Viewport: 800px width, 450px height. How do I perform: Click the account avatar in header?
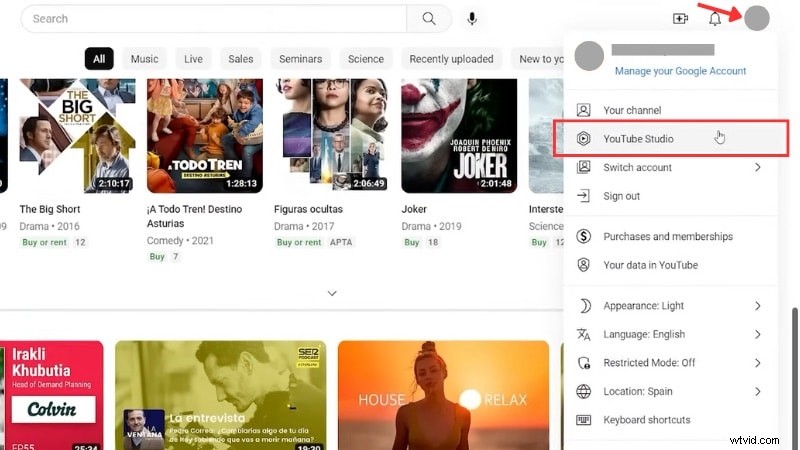(757, 18)
